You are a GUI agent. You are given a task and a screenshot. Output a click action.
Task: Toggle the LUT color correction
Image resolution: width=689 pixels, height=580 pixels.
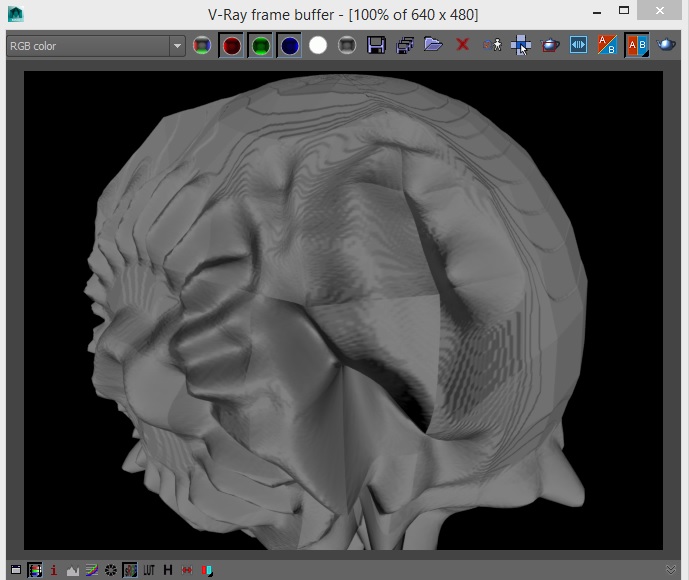click(148, 570)
